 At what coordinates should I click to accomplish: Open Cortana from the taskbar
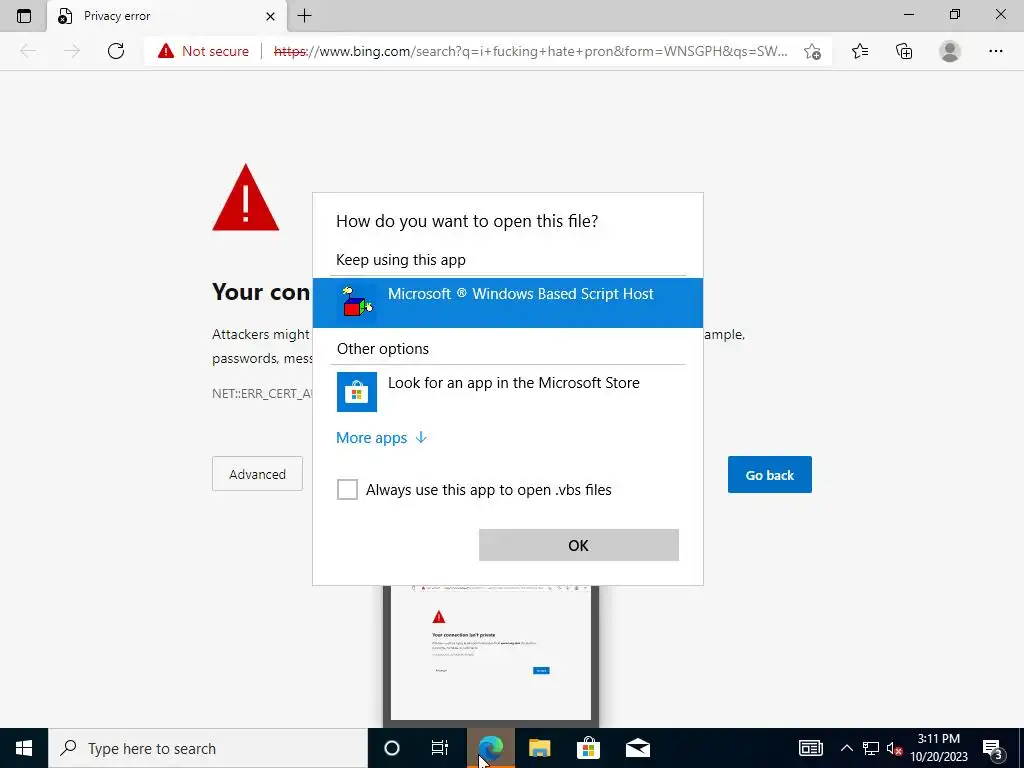(x=391, y=748)
